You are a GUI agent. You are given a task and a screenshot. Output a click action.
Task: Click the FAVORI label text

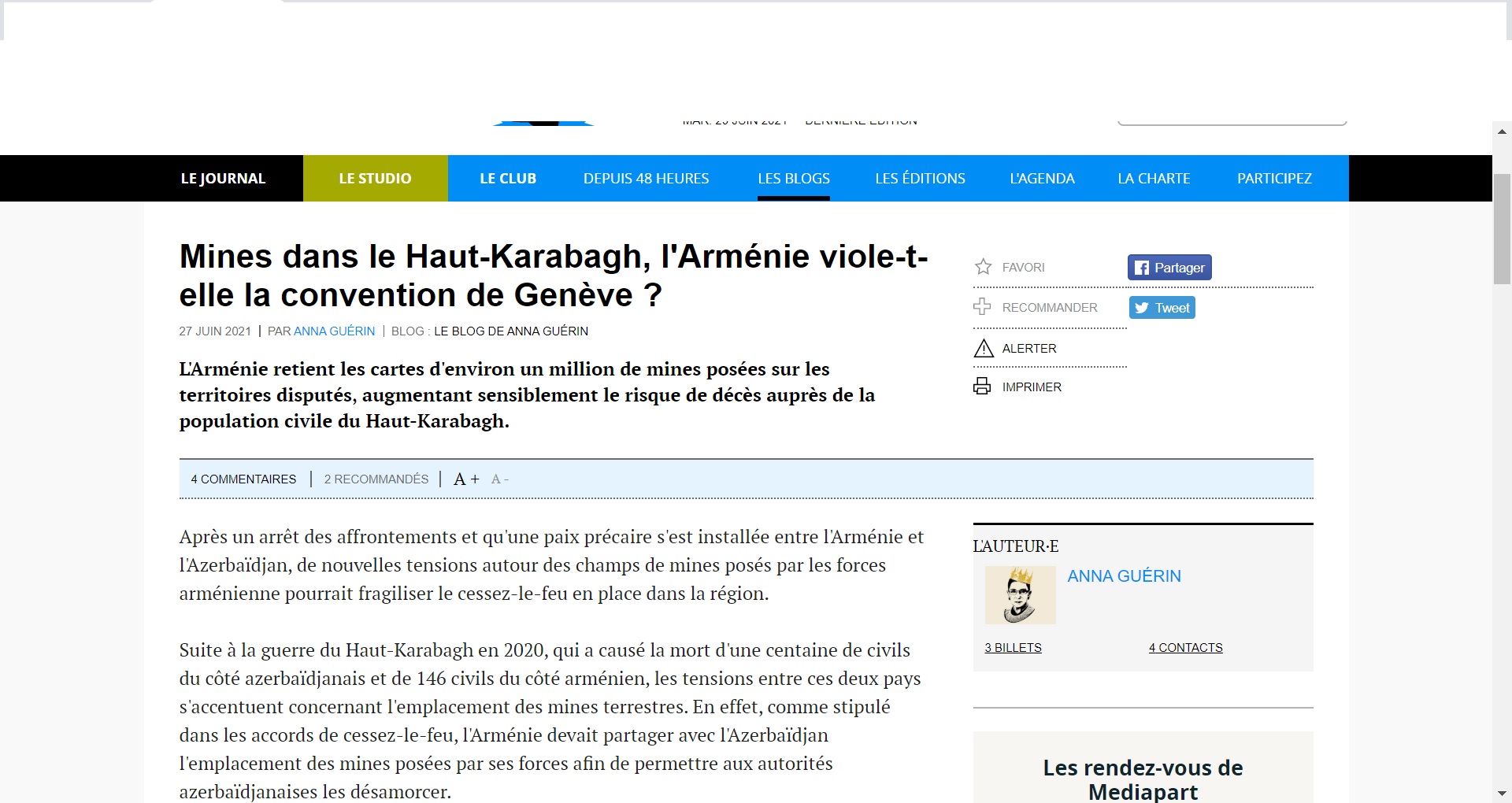coord(1023,268)
